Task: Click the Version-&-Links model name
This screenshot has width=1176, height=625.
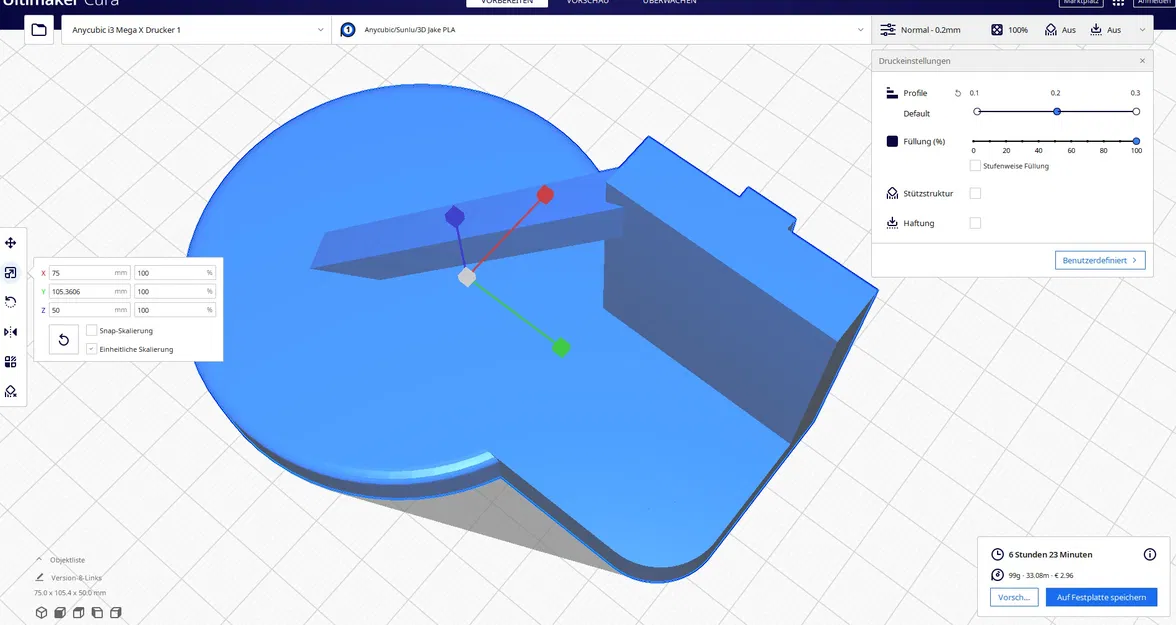Action: (76, 578)
